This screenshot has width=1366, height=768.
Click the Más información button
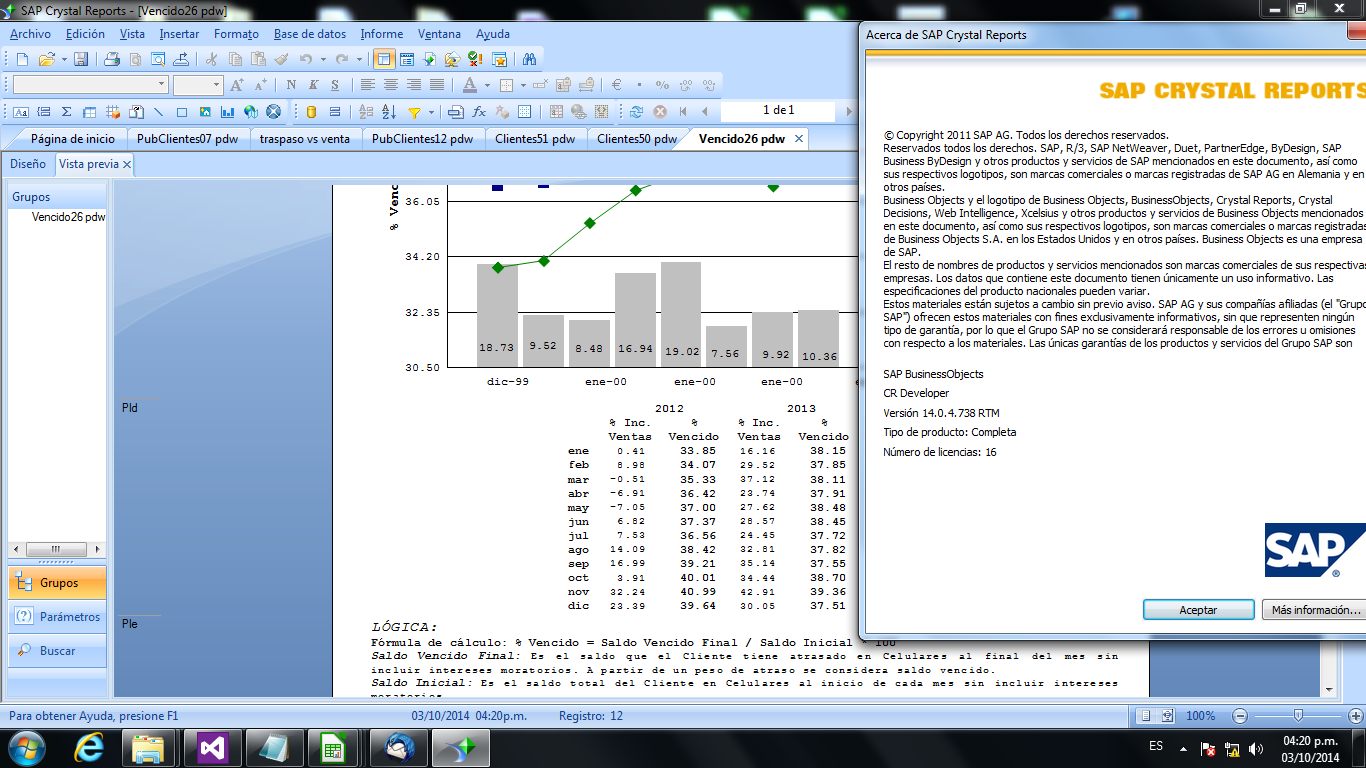coord(1314,609)
